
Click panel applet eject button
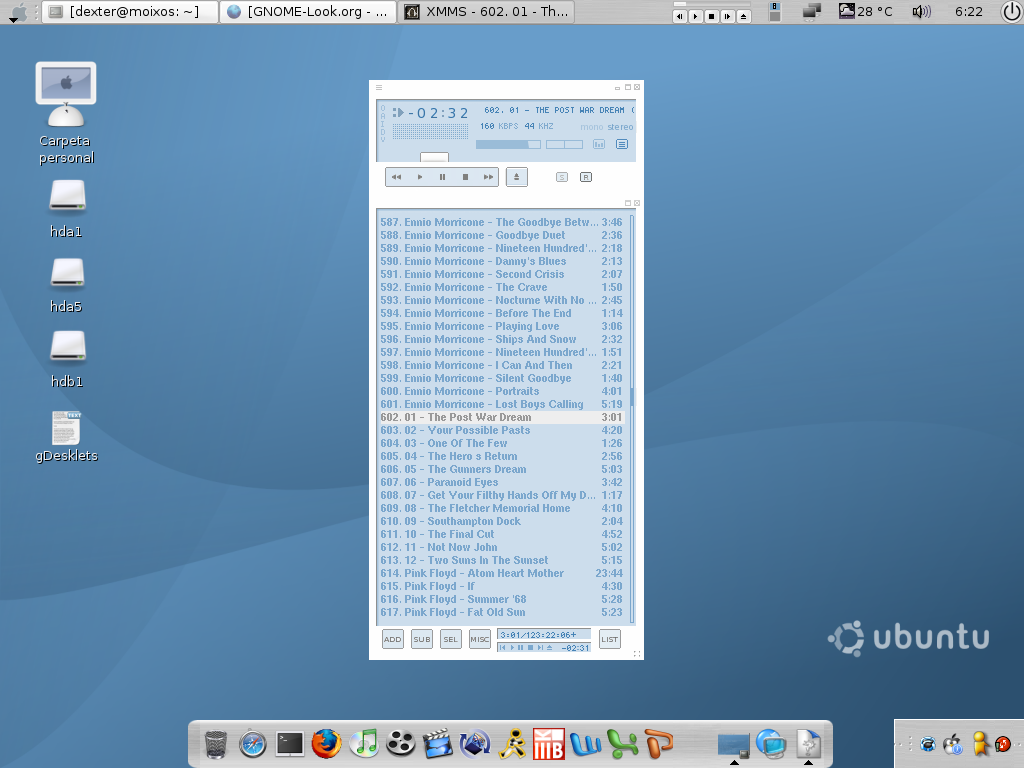743,16
